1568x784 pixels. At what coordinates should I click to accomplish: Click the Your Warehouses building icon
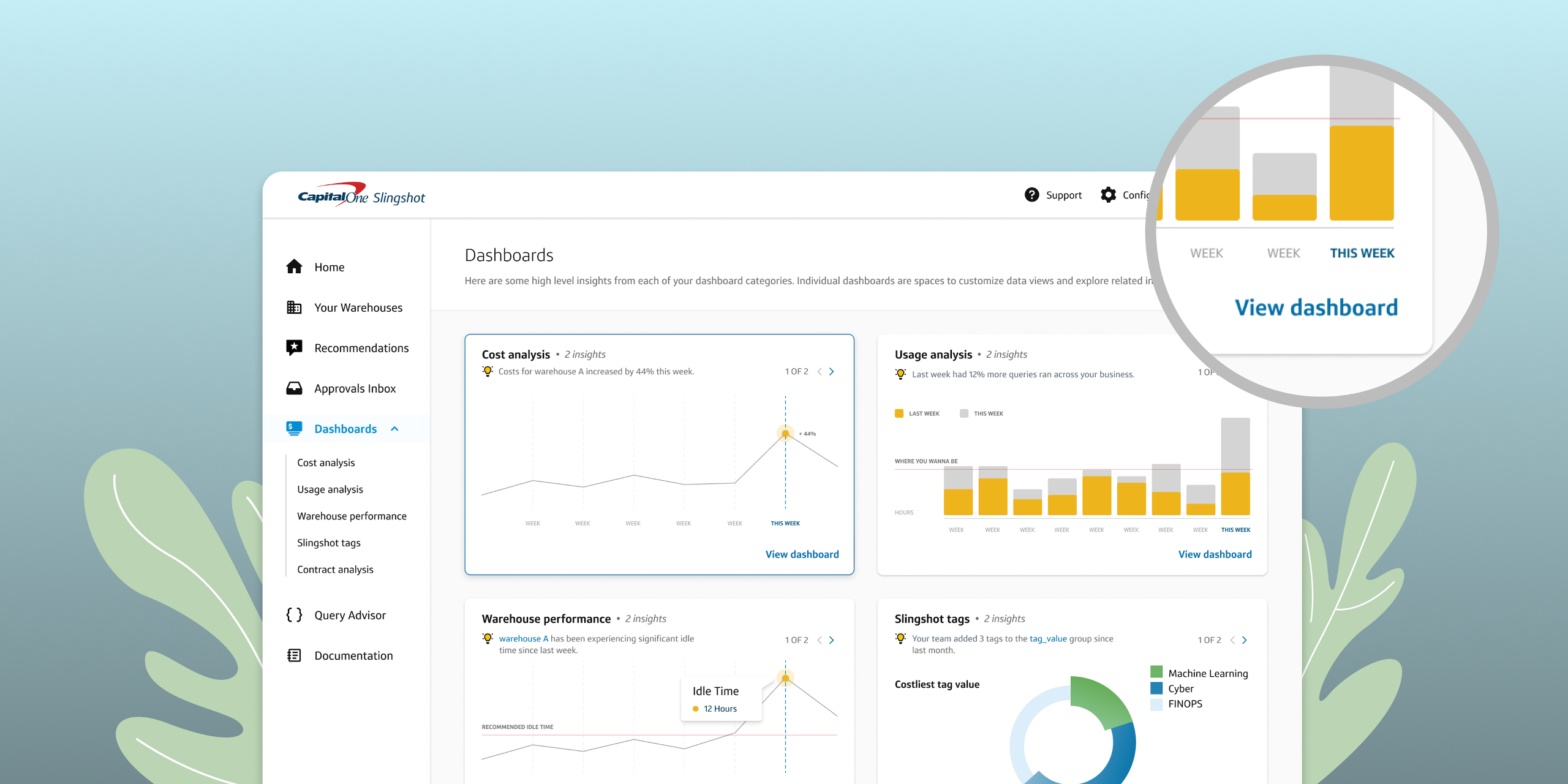(x=294, y=307)
